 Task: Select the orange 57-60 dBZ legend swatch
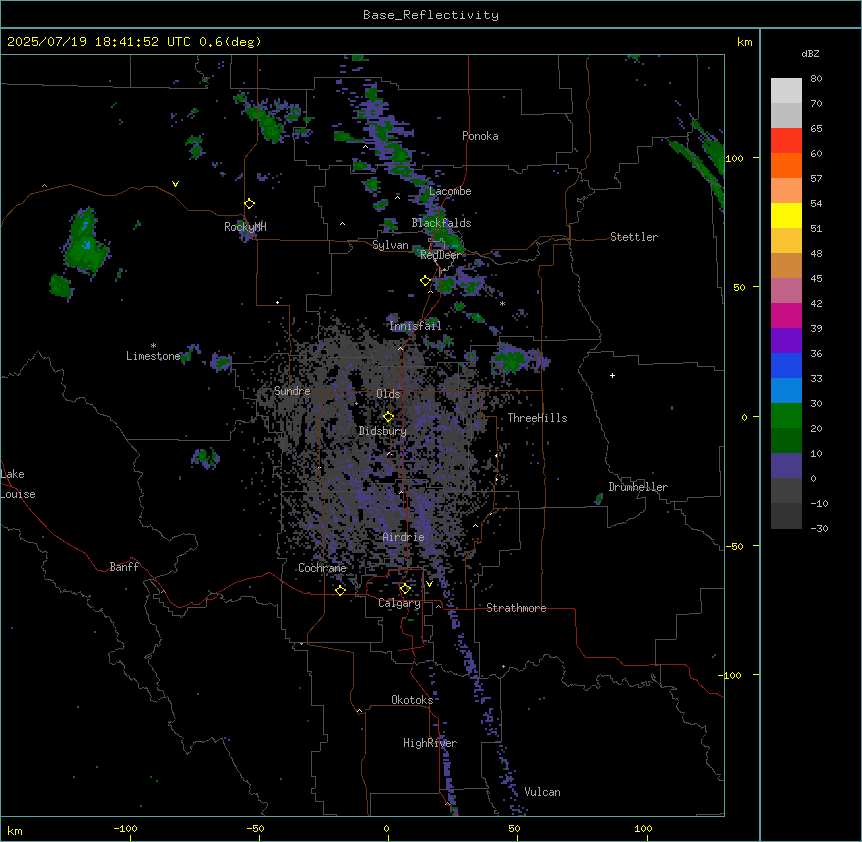pyautogui.click(x=786, y=165)
